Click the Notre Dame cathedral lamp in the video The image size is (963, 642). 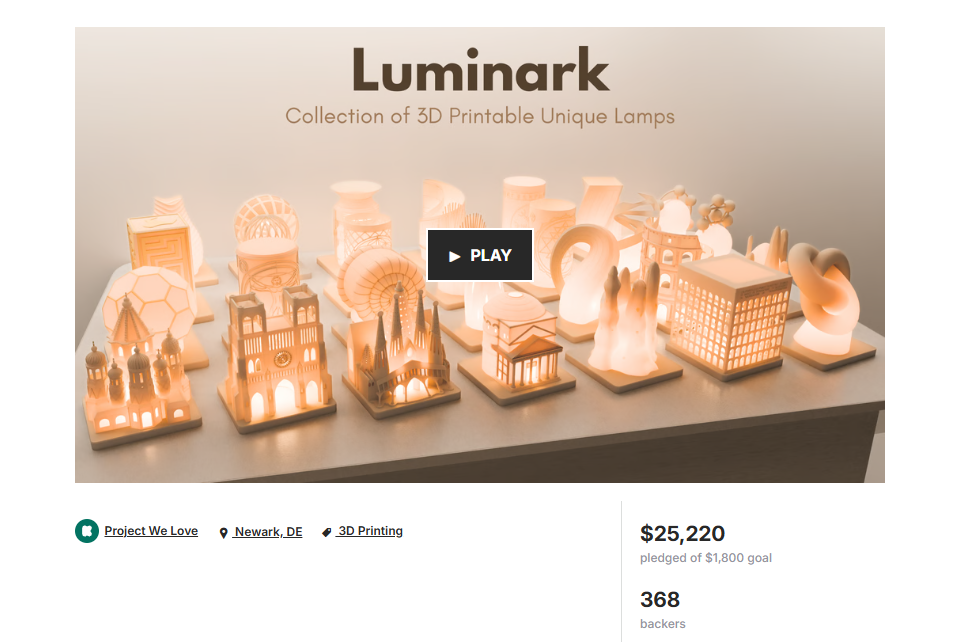click(276, 358)
